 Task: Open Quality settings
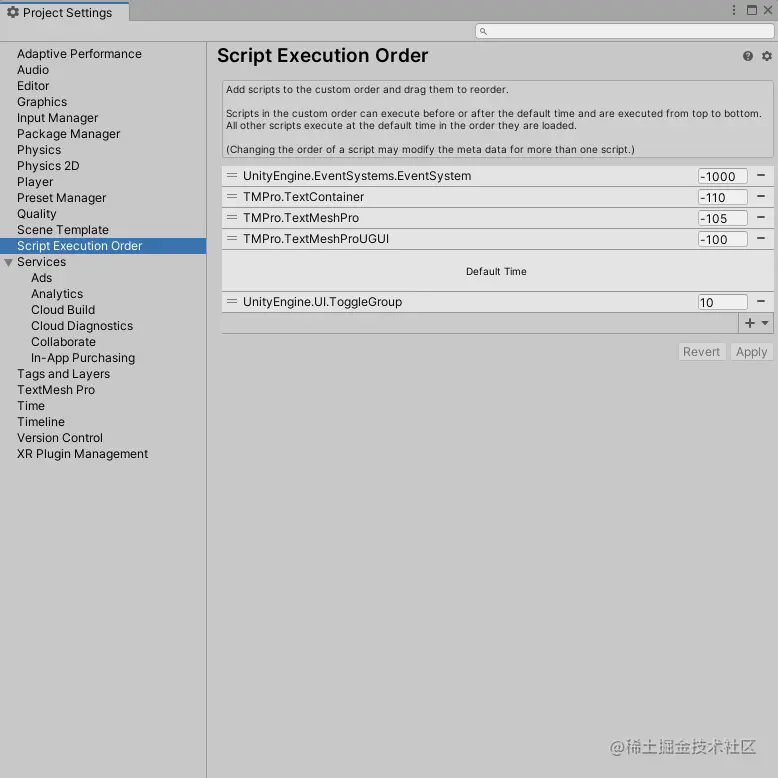37,213
